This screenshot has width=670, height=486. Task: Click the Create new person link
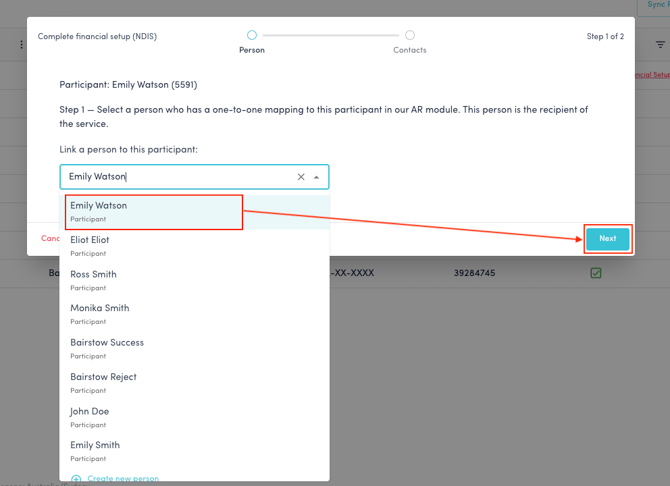tap(115, 478)
